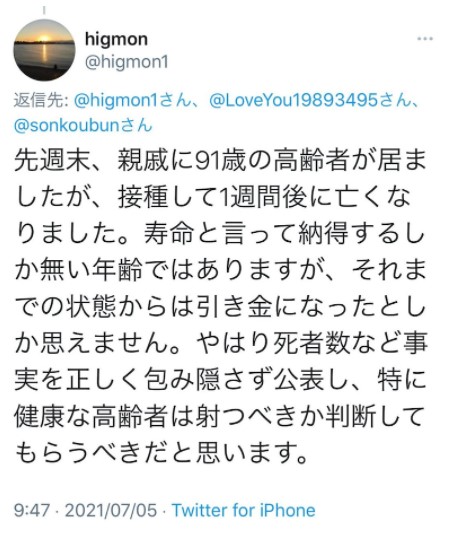458x536 pixels.
Task: Open @higmon1さん in the reply-to line
Action: click(x=132, y=100)
